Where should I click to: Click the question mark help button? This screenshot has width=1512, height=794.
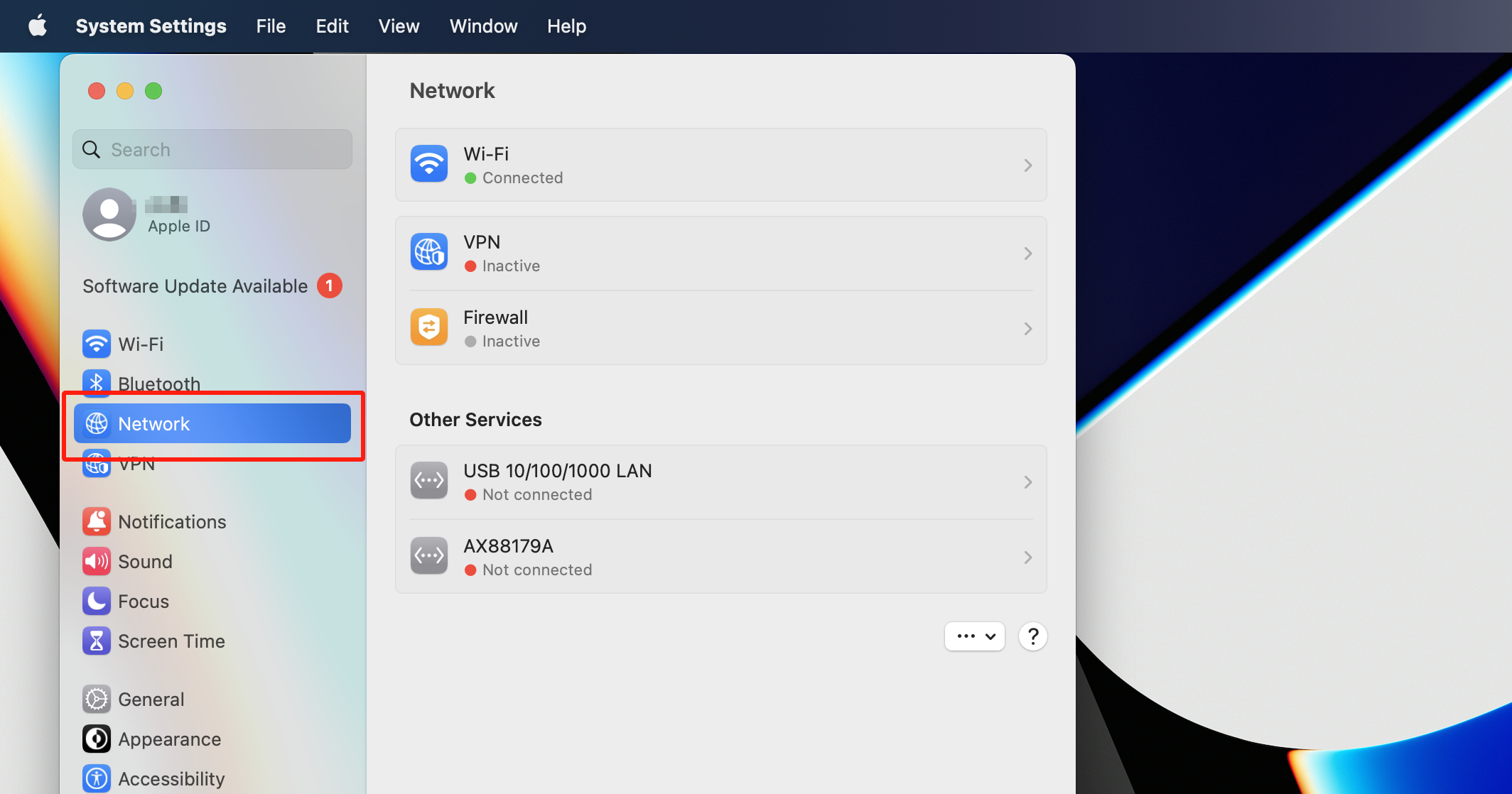[1033, 636]
